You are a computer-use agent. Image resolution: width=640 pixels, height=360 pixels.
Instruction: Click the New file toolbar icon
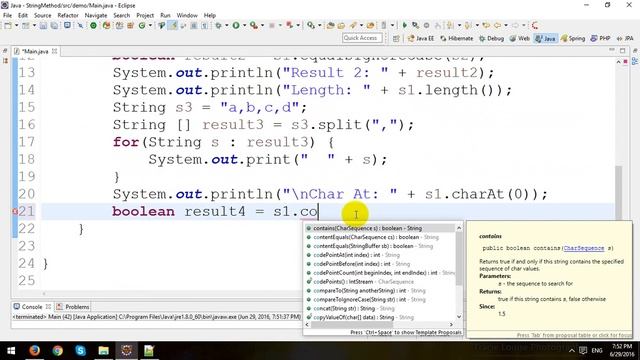tap(7, 25)
